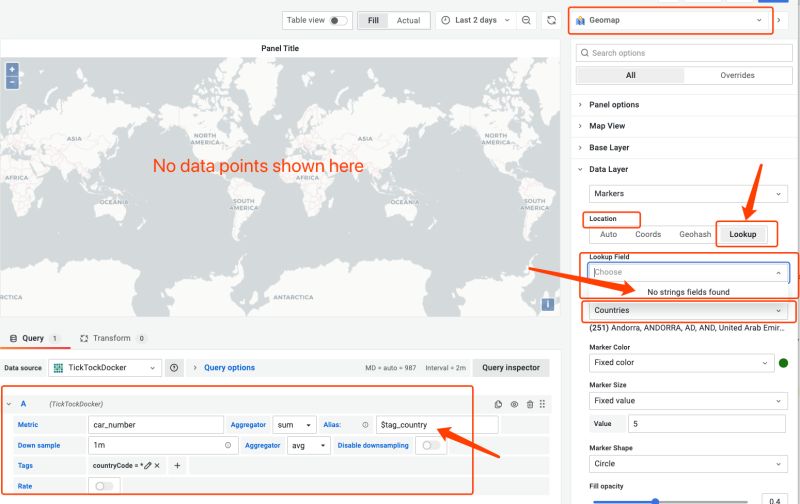Click the Search options field
The height and width of the screenshot is (504, 800).
click(684, 53)
